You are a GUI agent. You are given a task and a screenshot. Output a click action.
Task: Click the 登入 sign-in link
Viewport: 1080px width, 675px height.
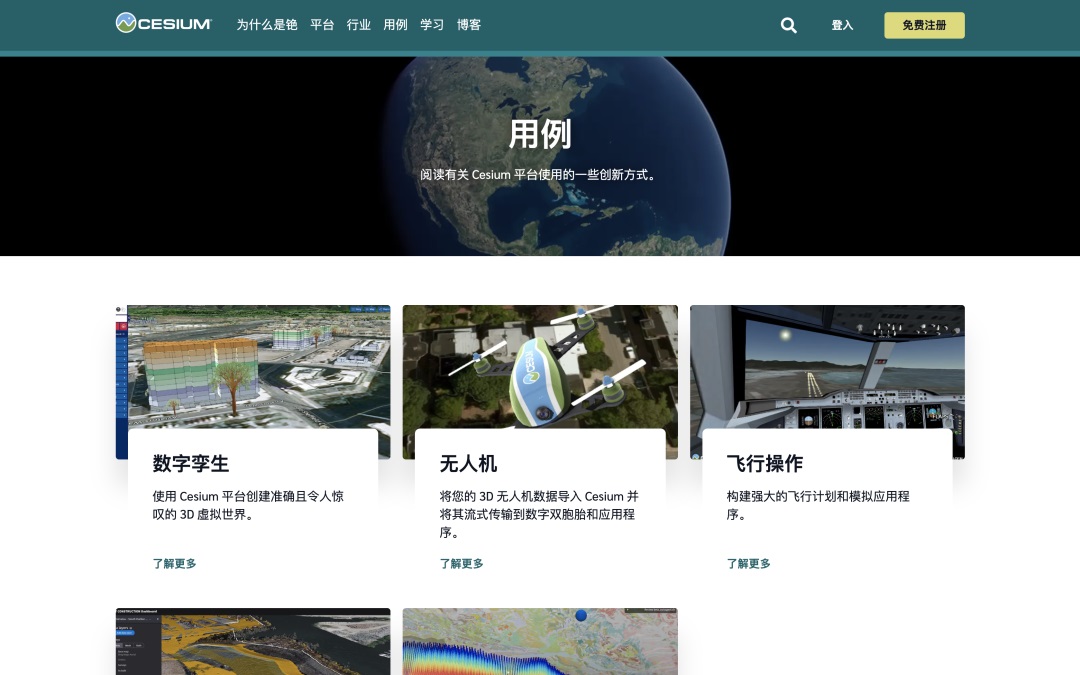[x=842, y=25]
